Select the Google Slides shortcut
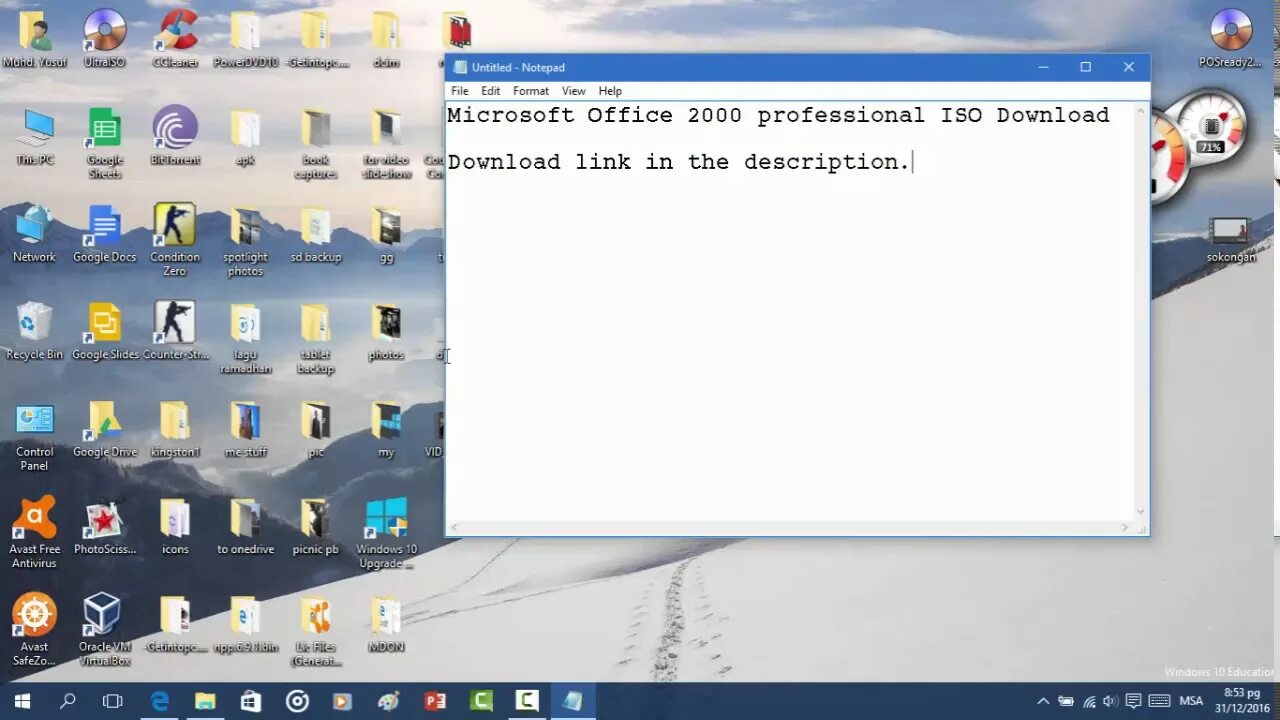This screenshot has width=1280, height=720. click(105, 332)
